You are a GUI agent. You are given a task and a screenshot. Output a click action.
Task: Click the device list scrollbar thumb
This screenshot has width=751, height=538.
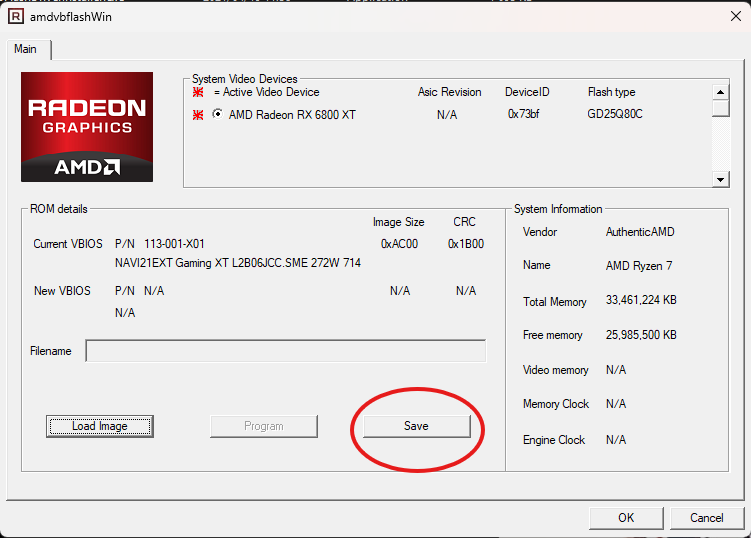(x=720, y=108)
